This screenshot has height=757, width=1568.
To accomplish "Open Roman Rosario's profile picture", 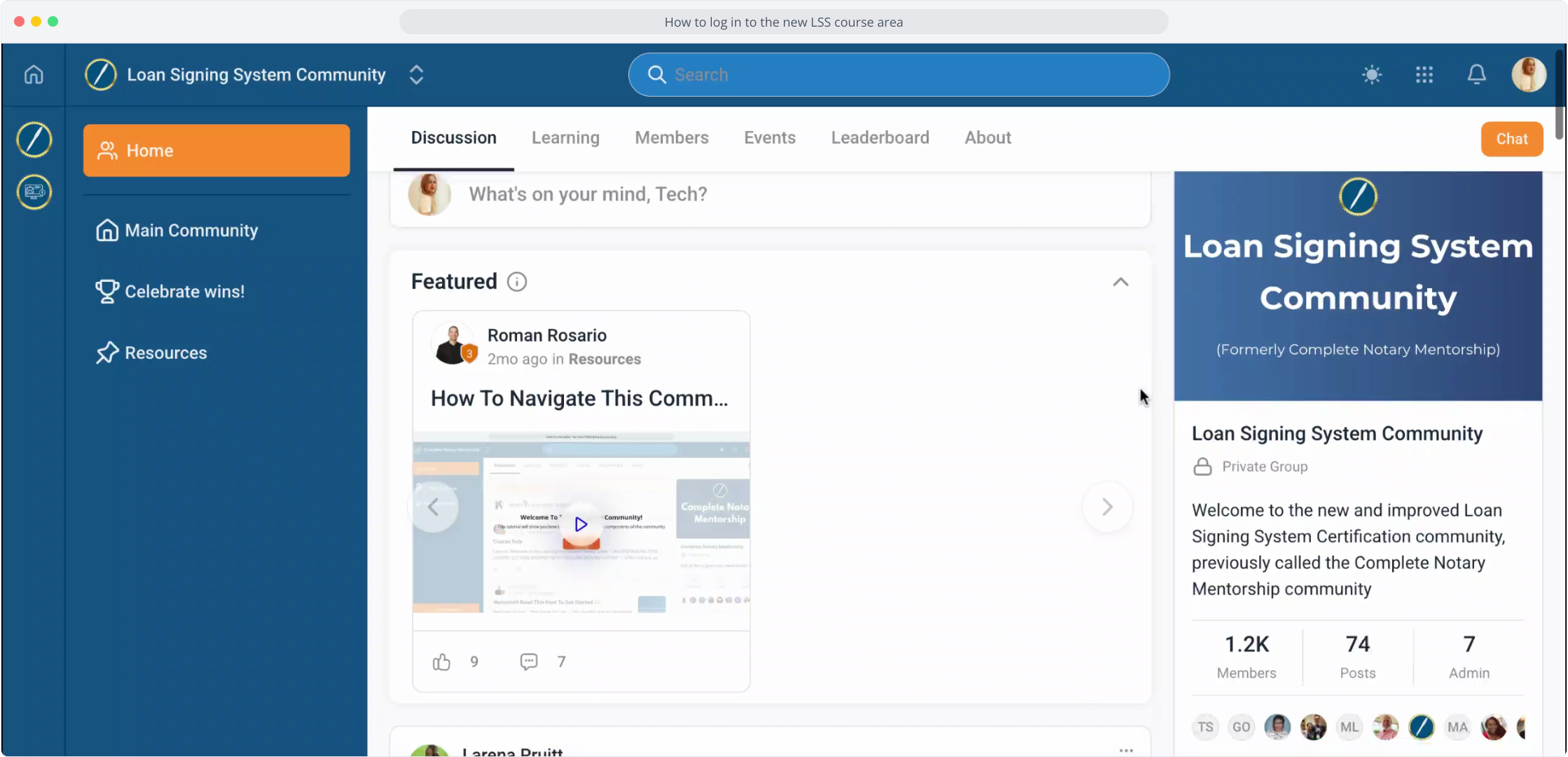I will point(453,344).
